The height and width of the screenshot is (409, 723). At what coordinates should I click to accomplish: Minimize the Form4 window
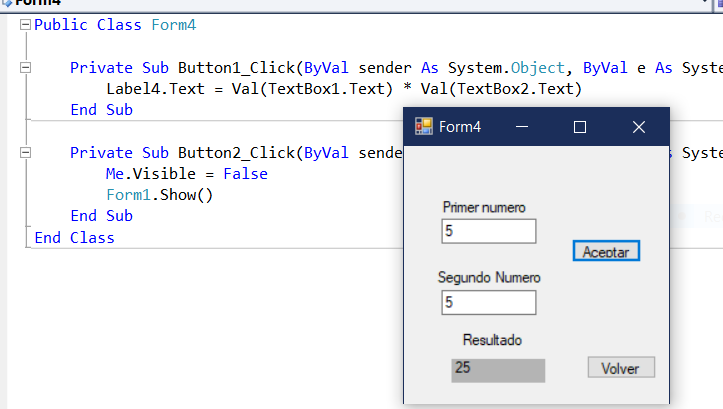click(x=522, y=127)
